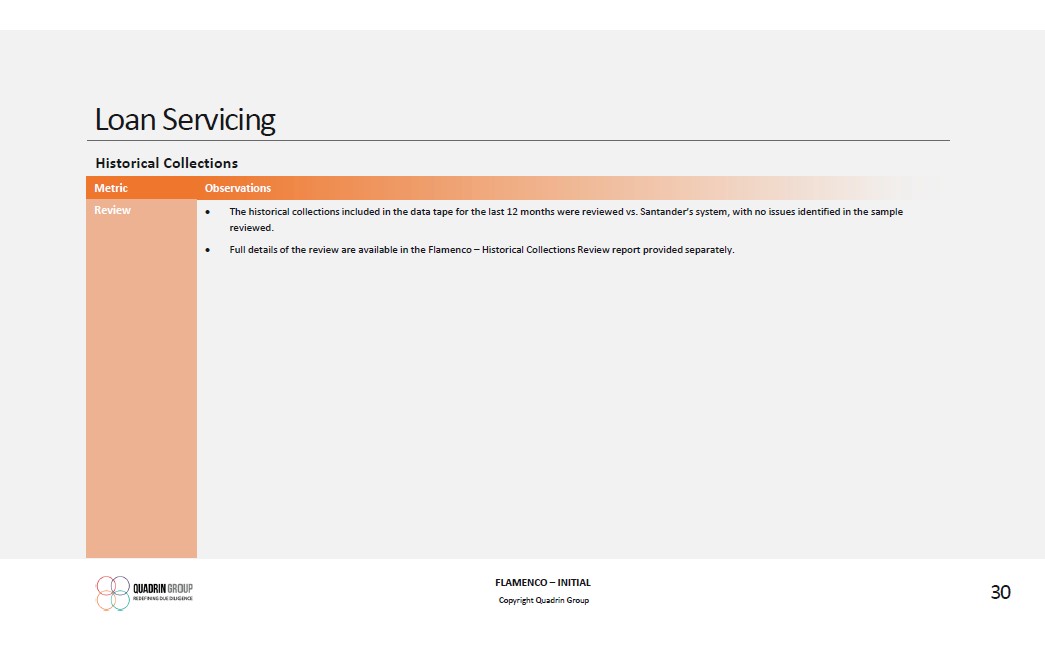Image resolution: width=1045 pixels, height=655 pixels.
Task: Click the empty salmon Metric column area
Action: click(141, 400)
